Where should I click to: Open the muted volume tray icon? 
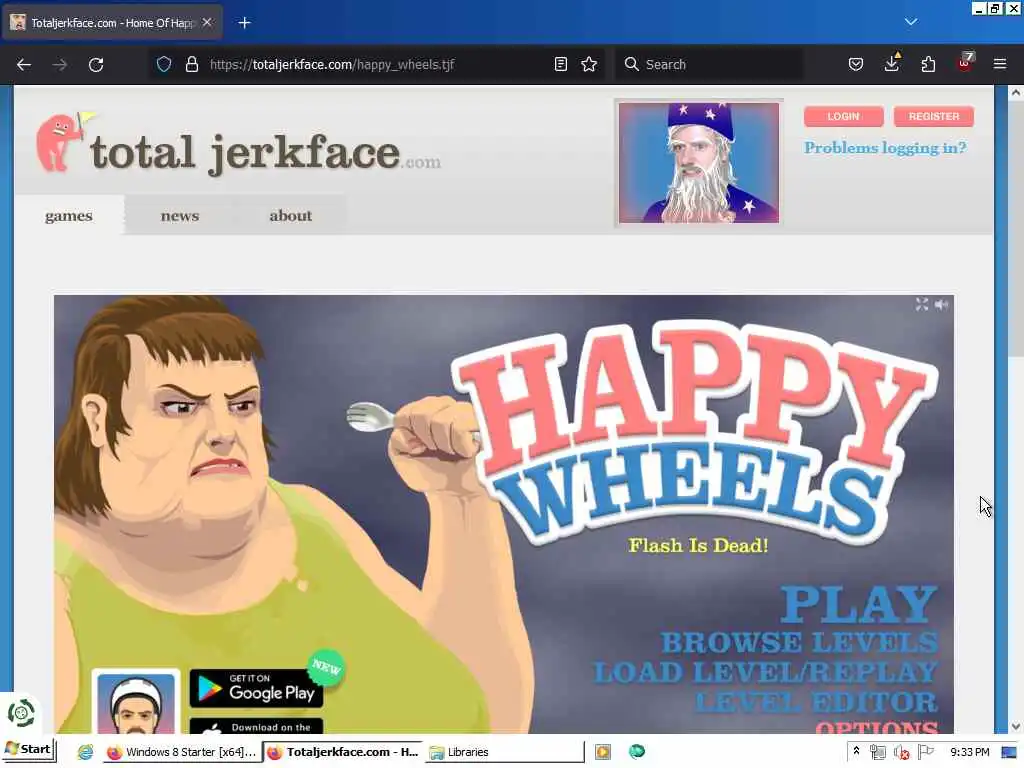[x=902, y=752]
